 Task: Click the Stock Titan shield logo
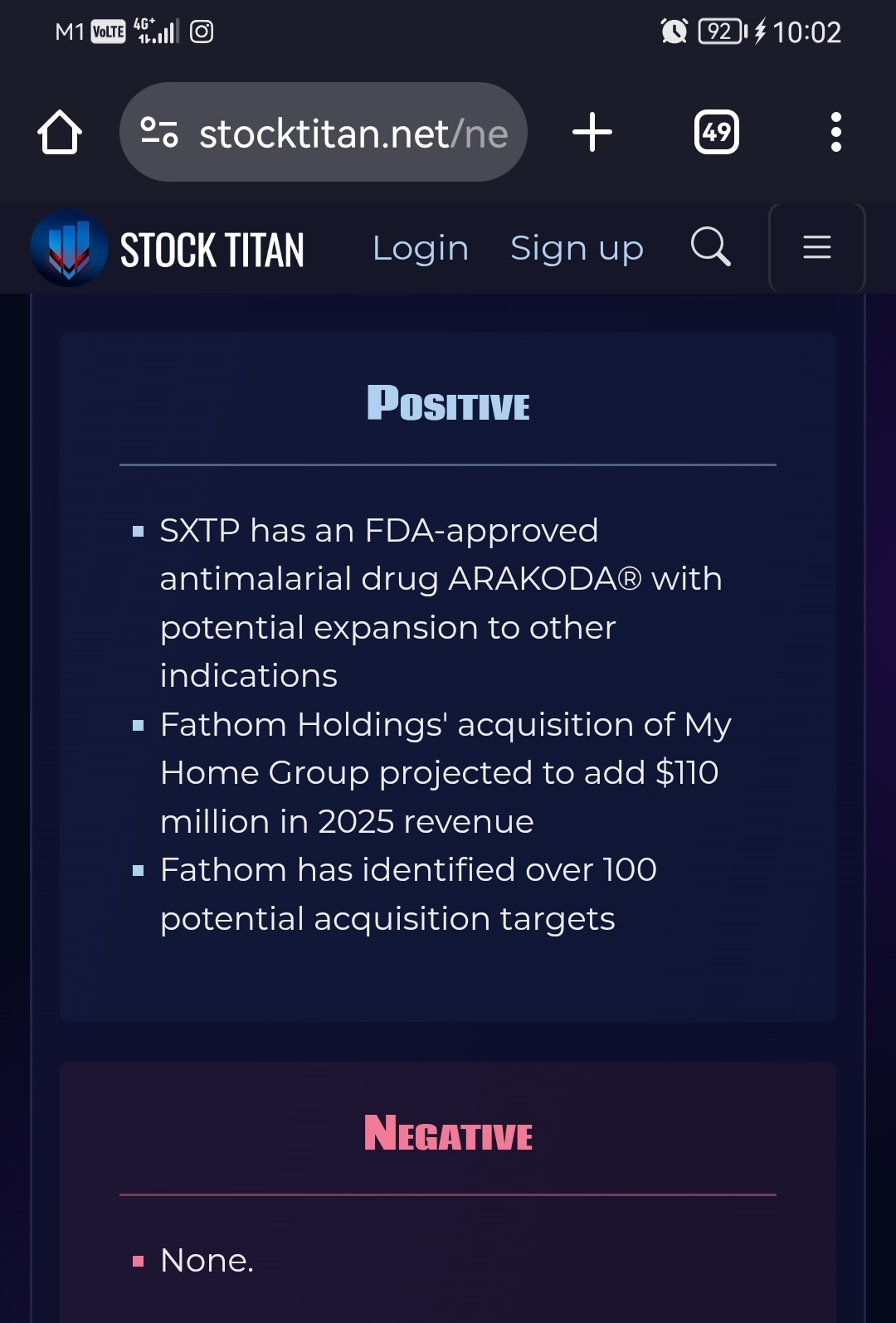point(69,248)
